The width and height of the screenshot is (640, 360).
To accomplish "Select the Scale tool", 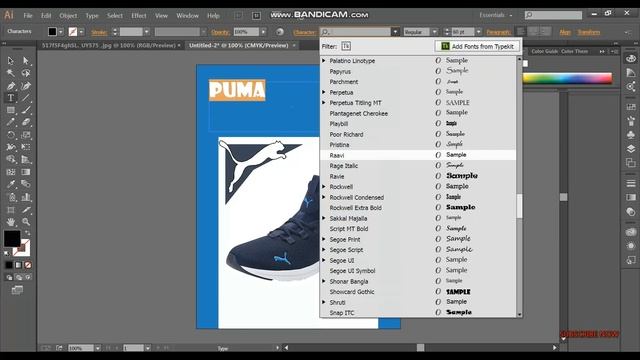I will click(x=26, y=135).
